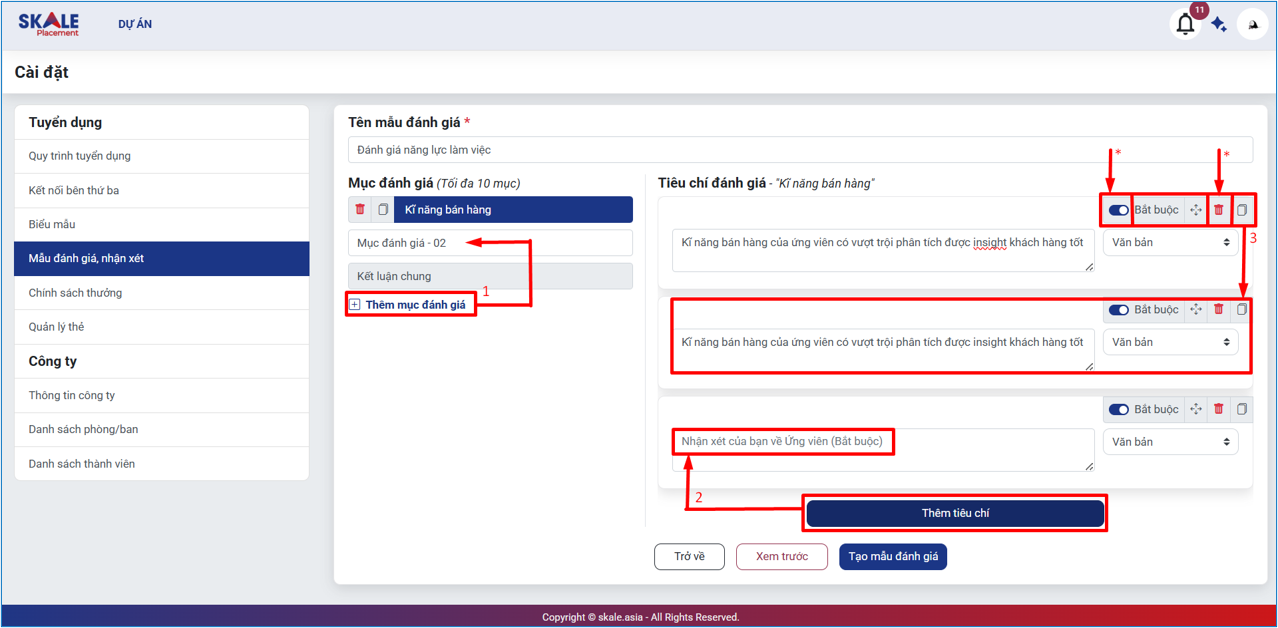1278x628 pixels.
Task: Open Văn bản dropdown for first criterion
Action: [1170, 242]
